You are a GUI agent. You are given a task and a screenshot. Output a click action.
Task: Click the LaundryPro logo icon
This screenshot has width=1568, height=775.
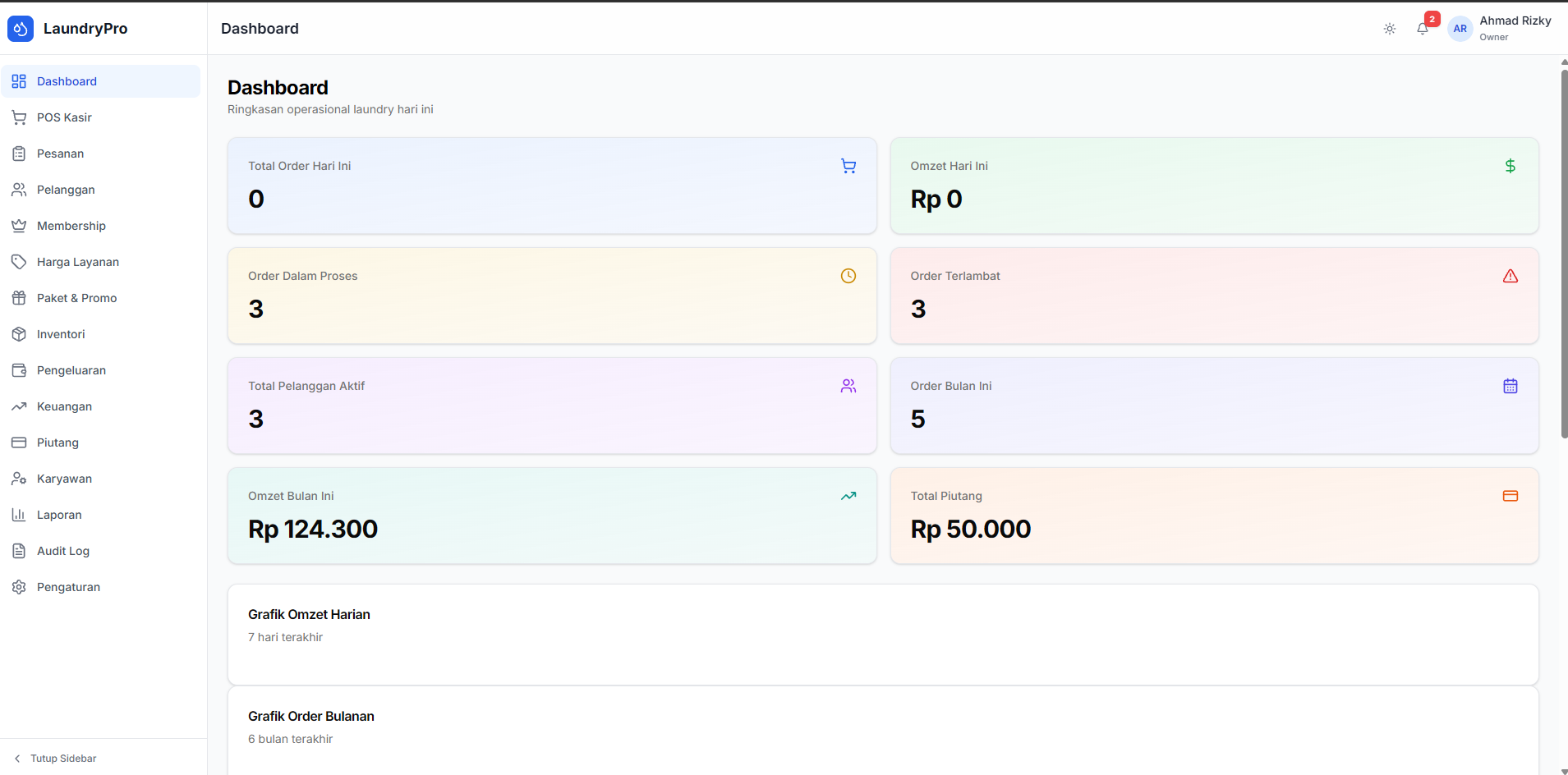(21, 29)
